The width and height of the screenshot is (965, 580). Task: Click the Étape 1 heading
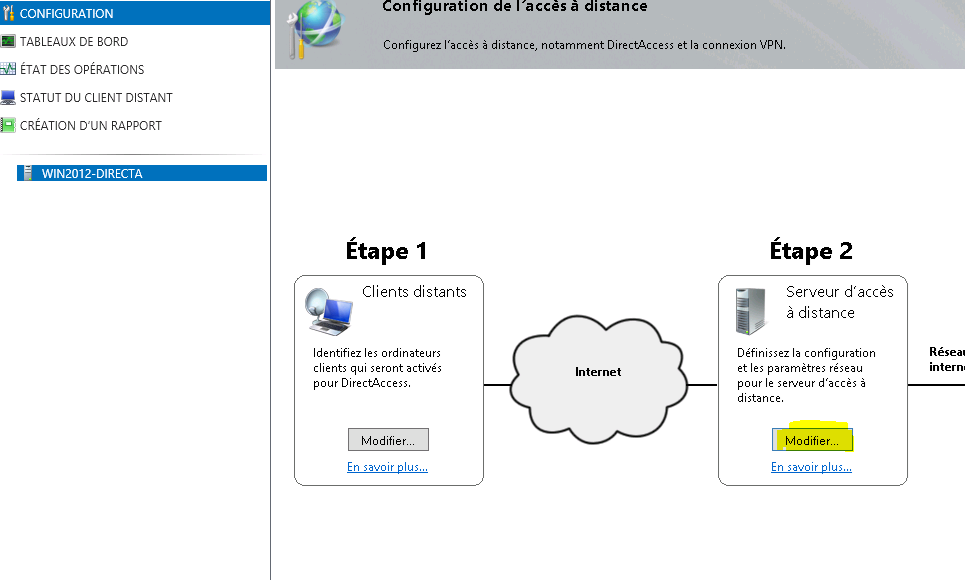(386, 251)
